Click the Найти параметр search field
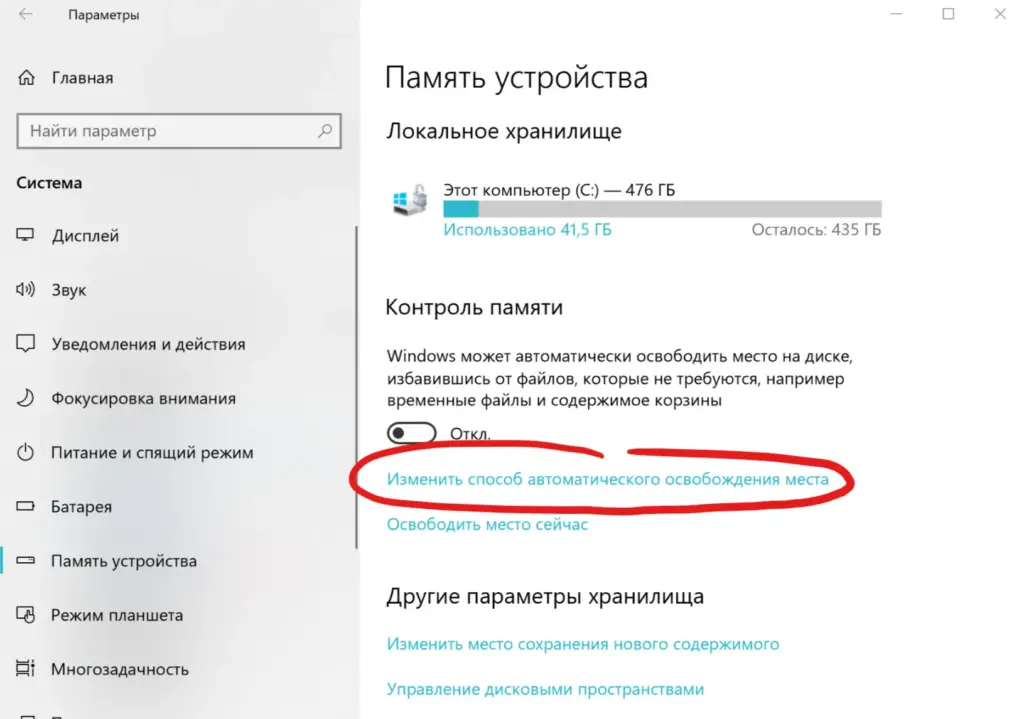Screen dimensions: 1024x719 179,131
